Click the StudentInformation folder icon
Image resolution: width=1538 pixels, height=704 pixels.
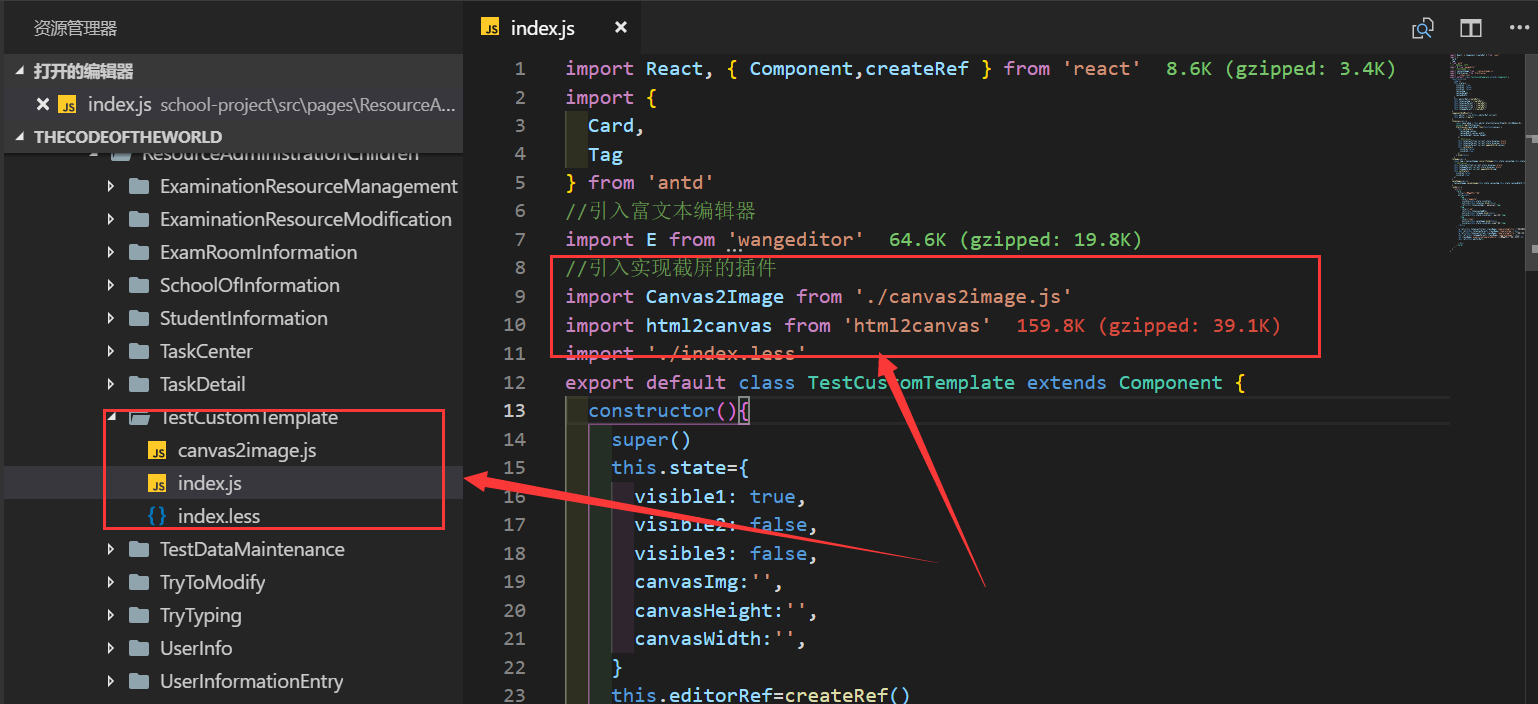click(139, 319)
